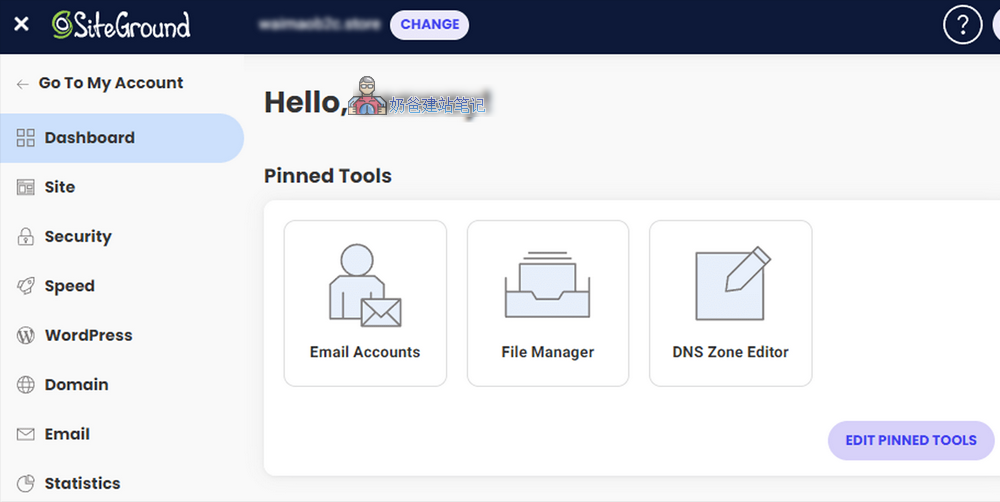Click the CHANGE site button
This screenshot has height=502, width=1000.
click(429, 24)
